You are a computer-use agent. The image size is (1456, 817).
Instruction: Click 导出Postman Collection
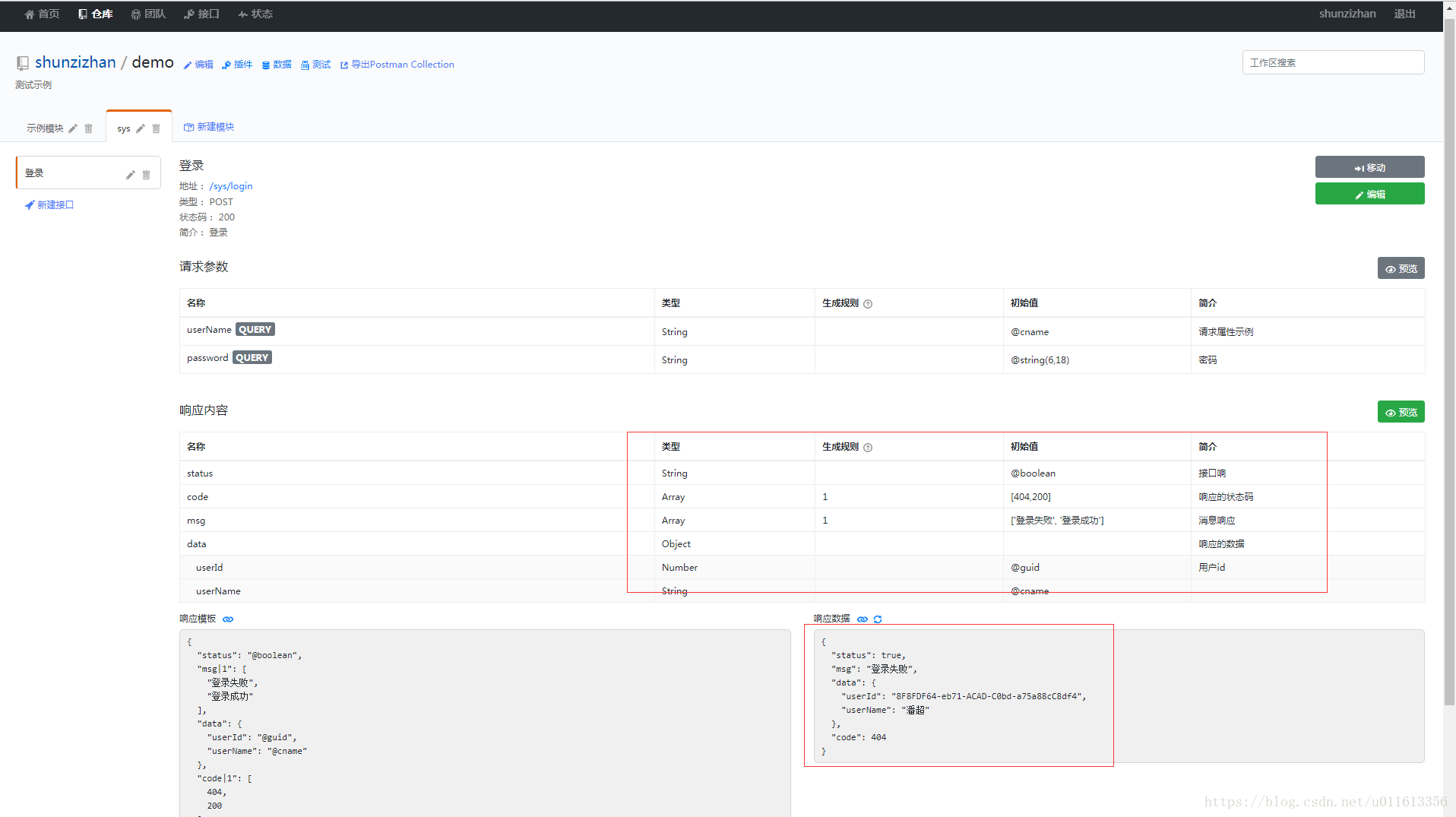(x=397, y=65)
